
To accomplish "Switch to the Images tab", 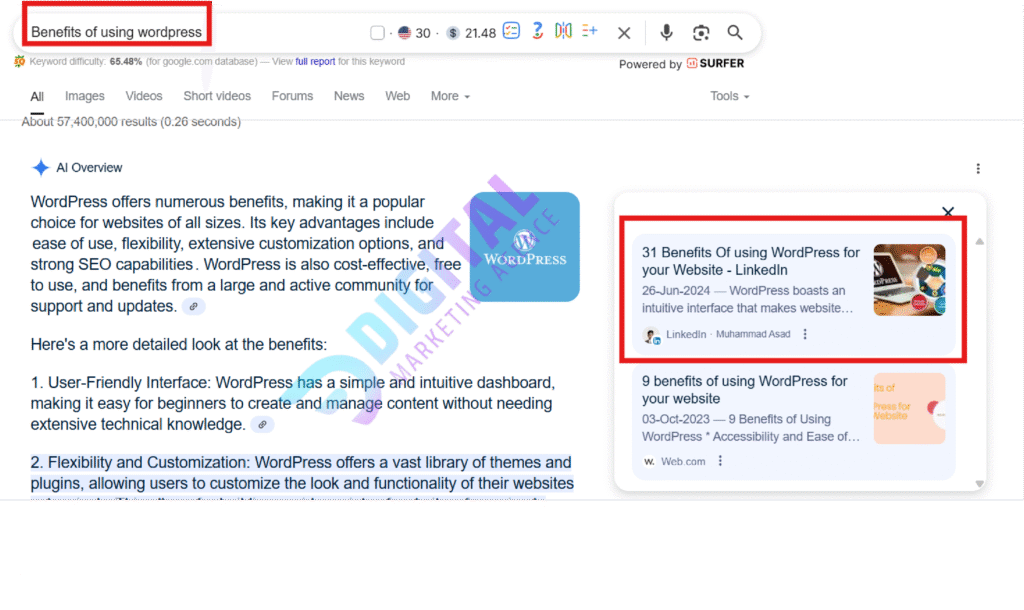I will click(85, 96).
